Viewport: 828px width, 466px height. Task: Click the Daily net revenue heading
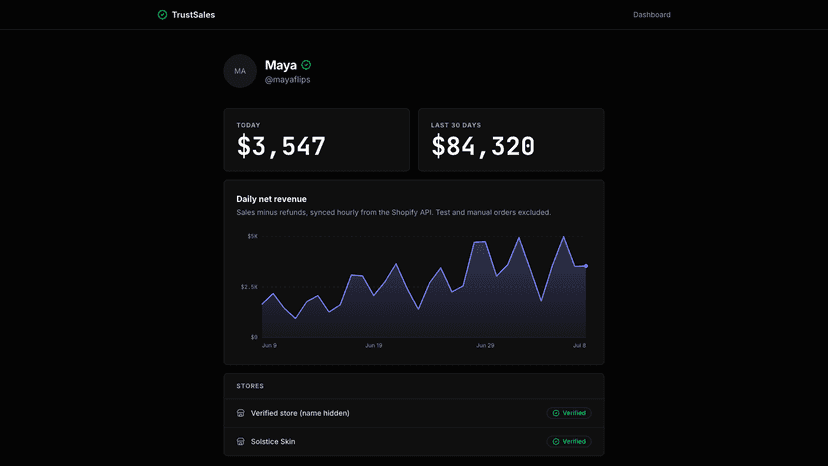tap(271, 199)
